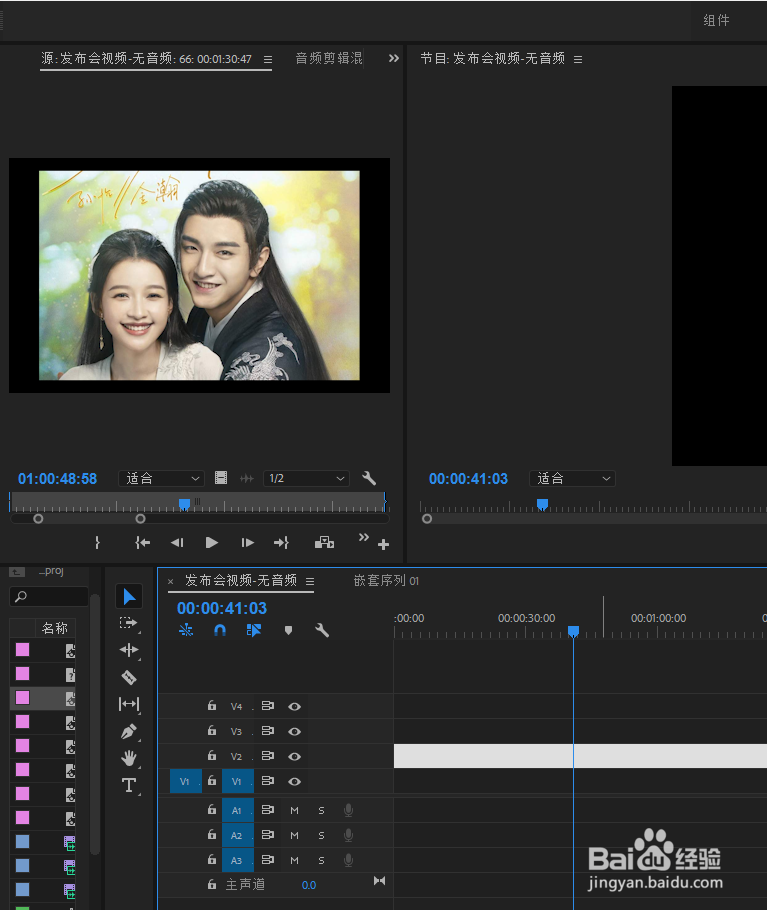Toggle V1 source patching button
Viewport: 767px width, 910px height.
pos(186,781)
